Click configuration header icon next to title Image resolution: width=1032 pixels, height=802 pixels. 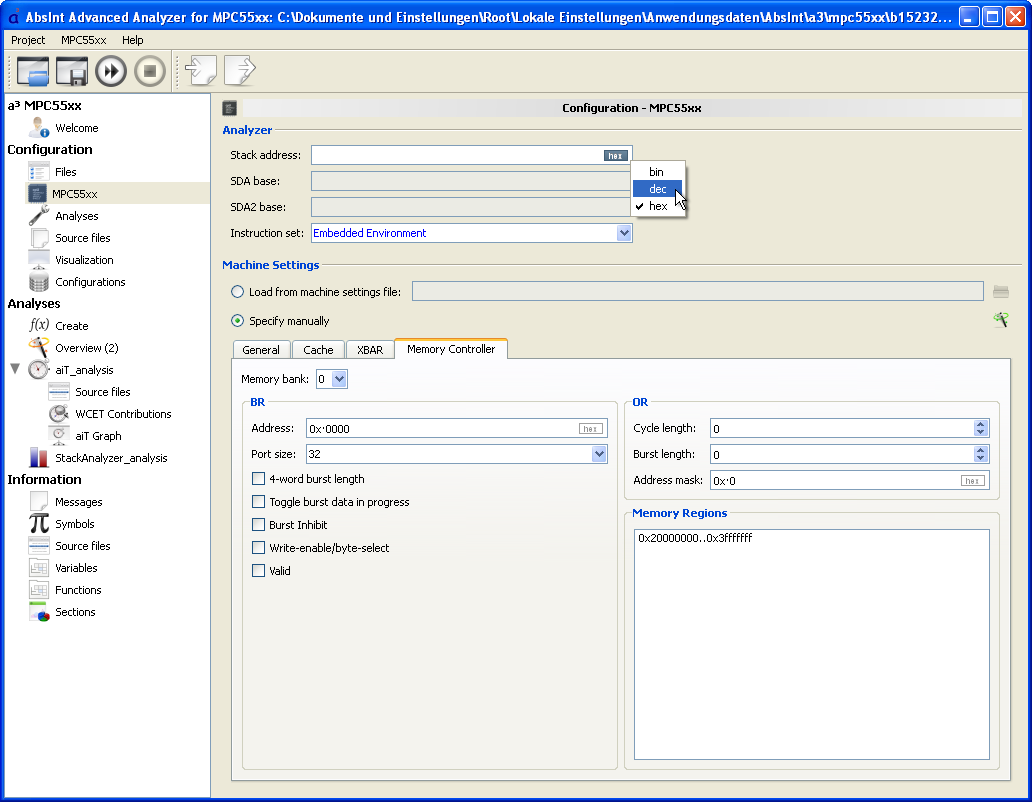click(230, 108)
